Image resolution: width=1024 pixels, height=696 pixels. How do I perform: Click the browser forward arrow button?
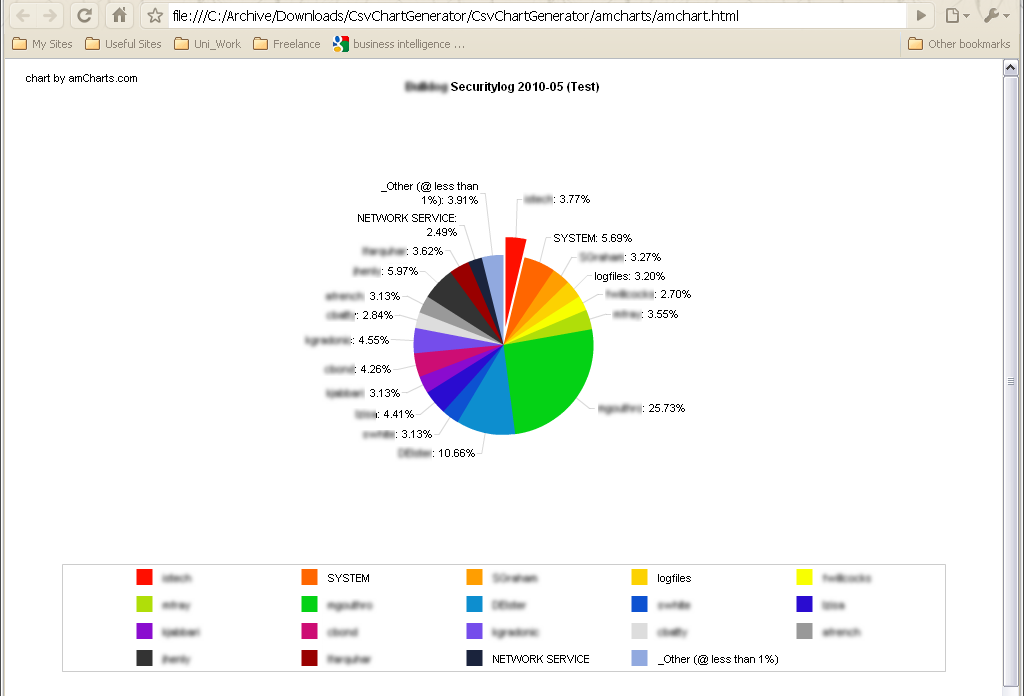51,16
